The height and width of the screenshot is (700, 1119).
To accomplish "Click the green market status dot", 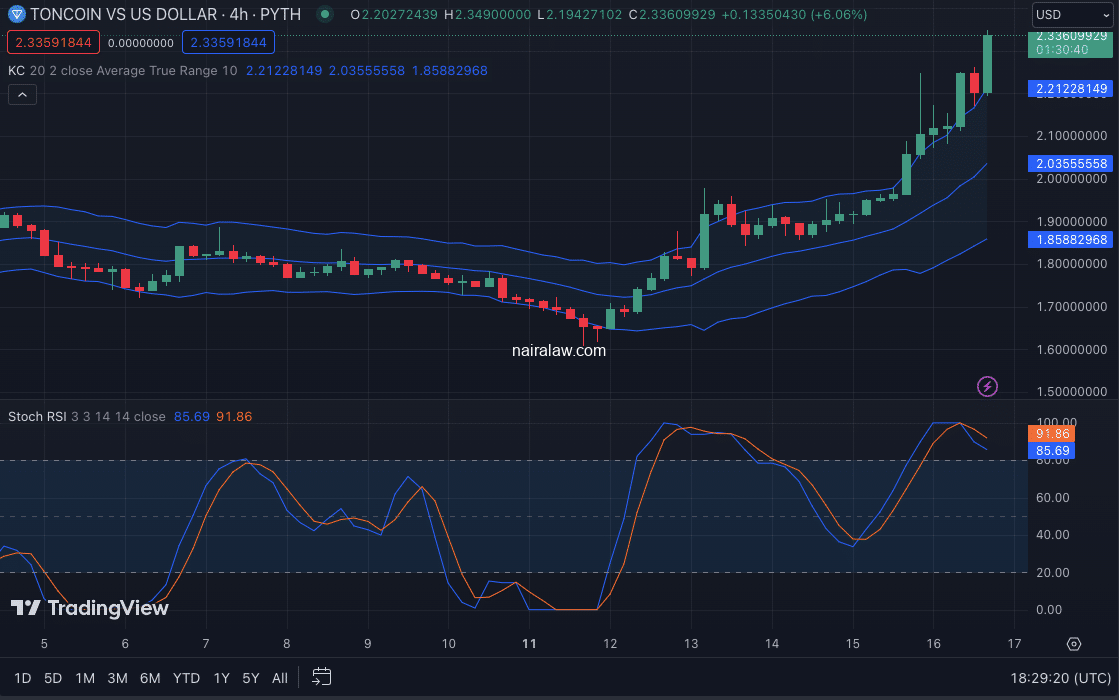I will 324,15.
